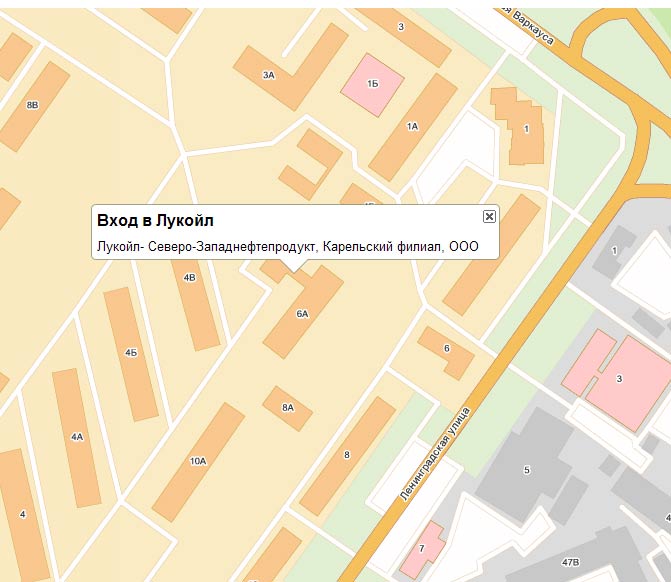Click building 4Б on the map
The width and height of the screenshot is (671, 582).
(131, 353)
